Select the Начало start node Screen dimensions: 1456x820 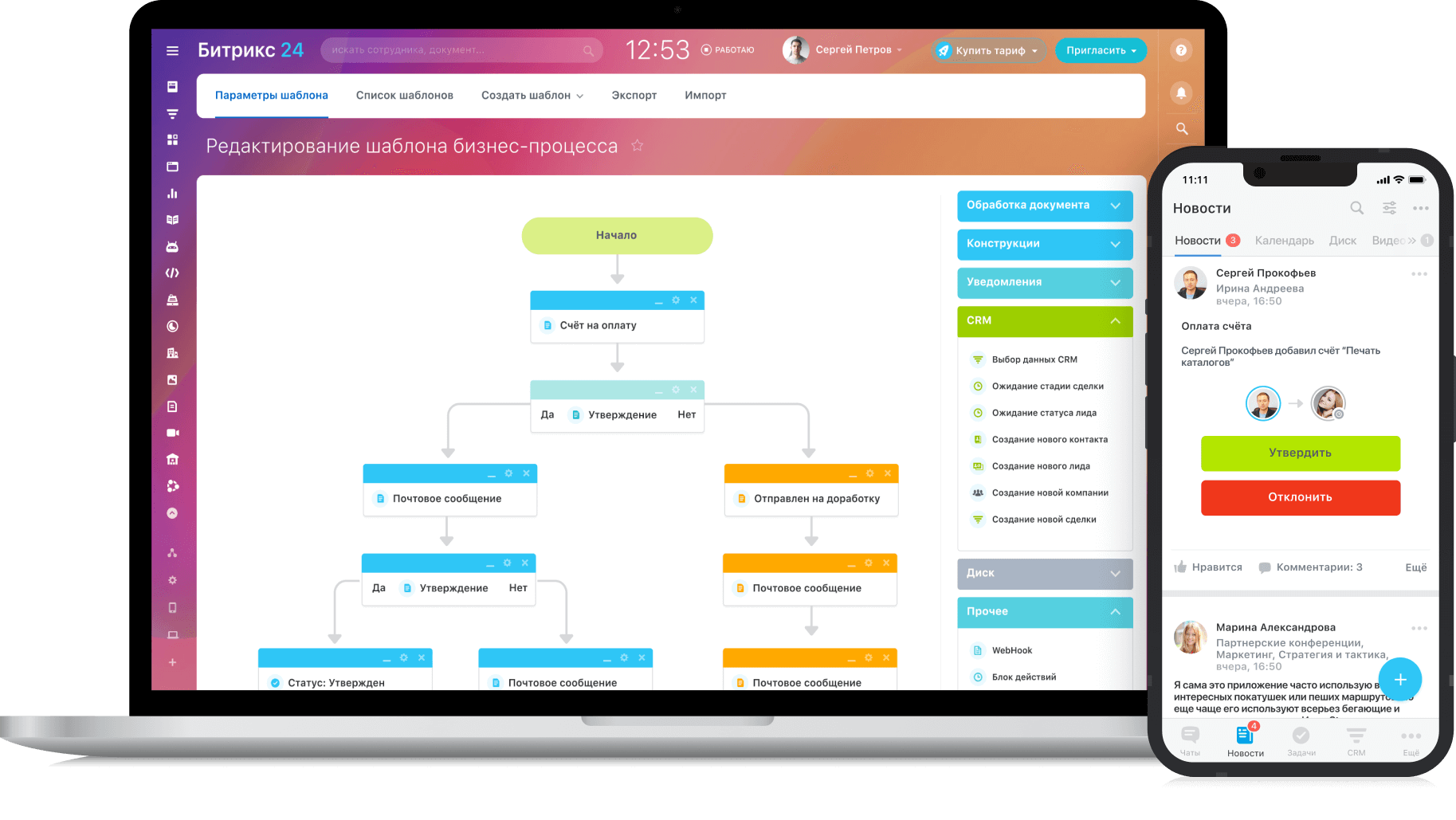click(617, 236)
